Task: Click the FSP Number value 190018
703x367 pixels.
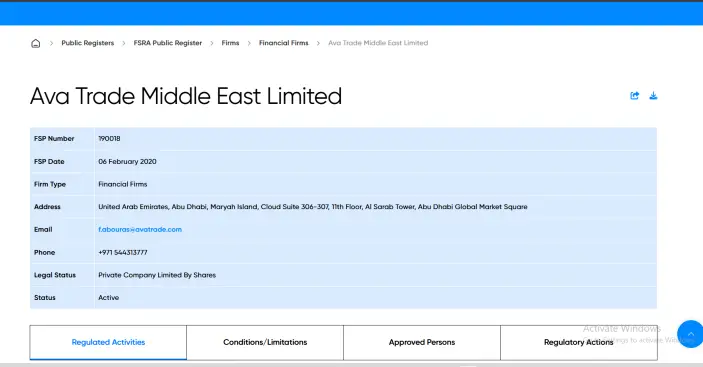Action: (x=109, y=139)
